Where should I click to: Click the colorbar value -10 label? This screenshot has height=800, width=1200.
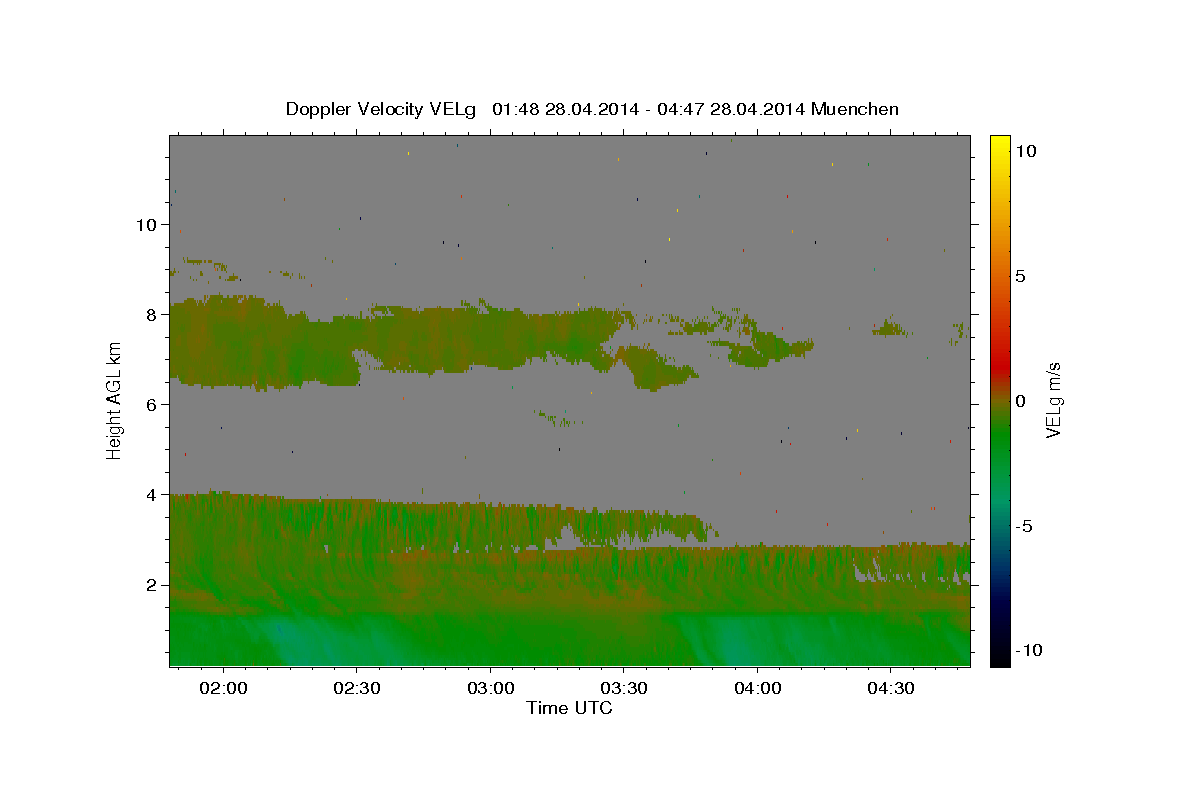[x=1029, y=651]
